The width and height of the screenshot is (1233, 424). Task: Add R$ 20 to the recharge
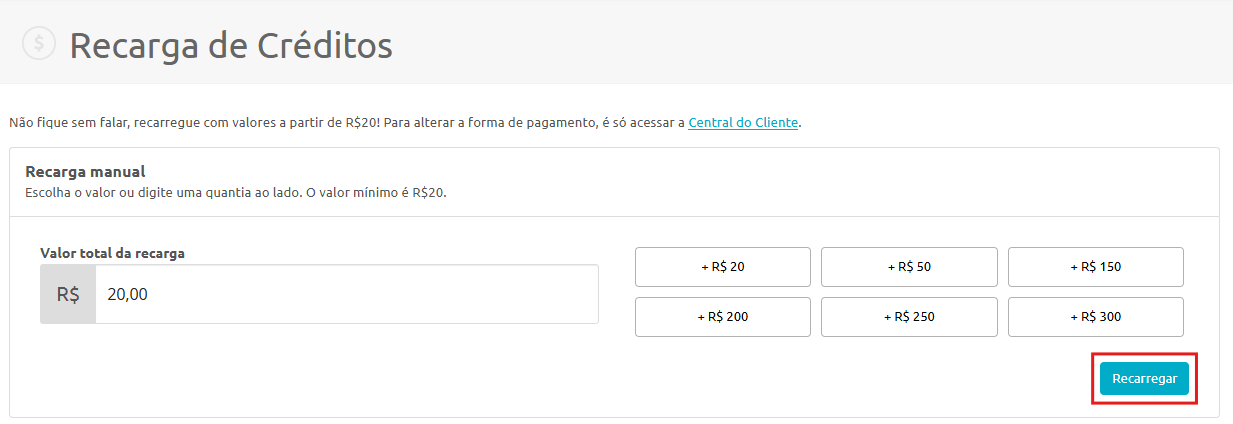[x=723, y=267]
